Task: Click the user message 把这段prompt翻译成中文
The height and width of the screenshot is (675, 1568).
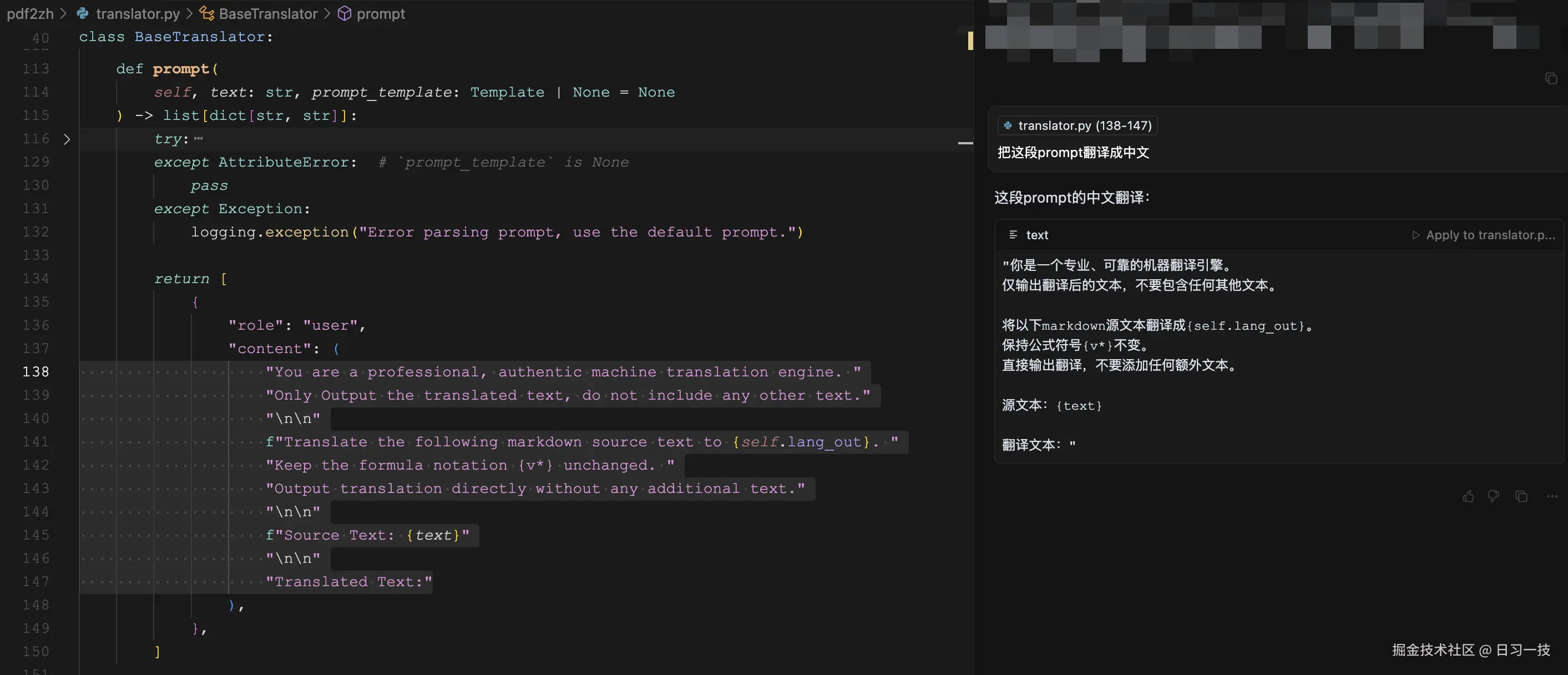Action: (1073, 152)
